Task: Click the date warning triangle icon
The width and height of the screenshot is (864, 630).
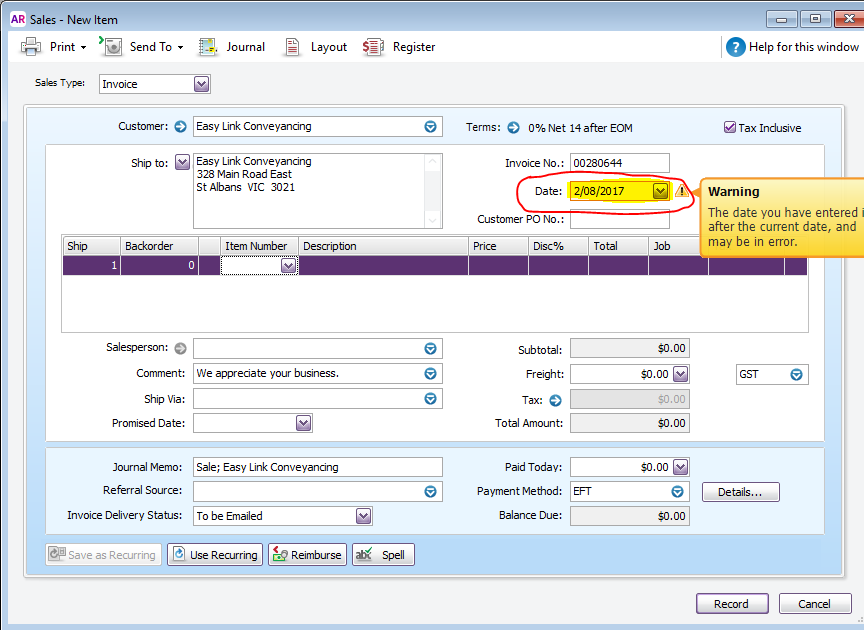Action: (x=682, y=191)
